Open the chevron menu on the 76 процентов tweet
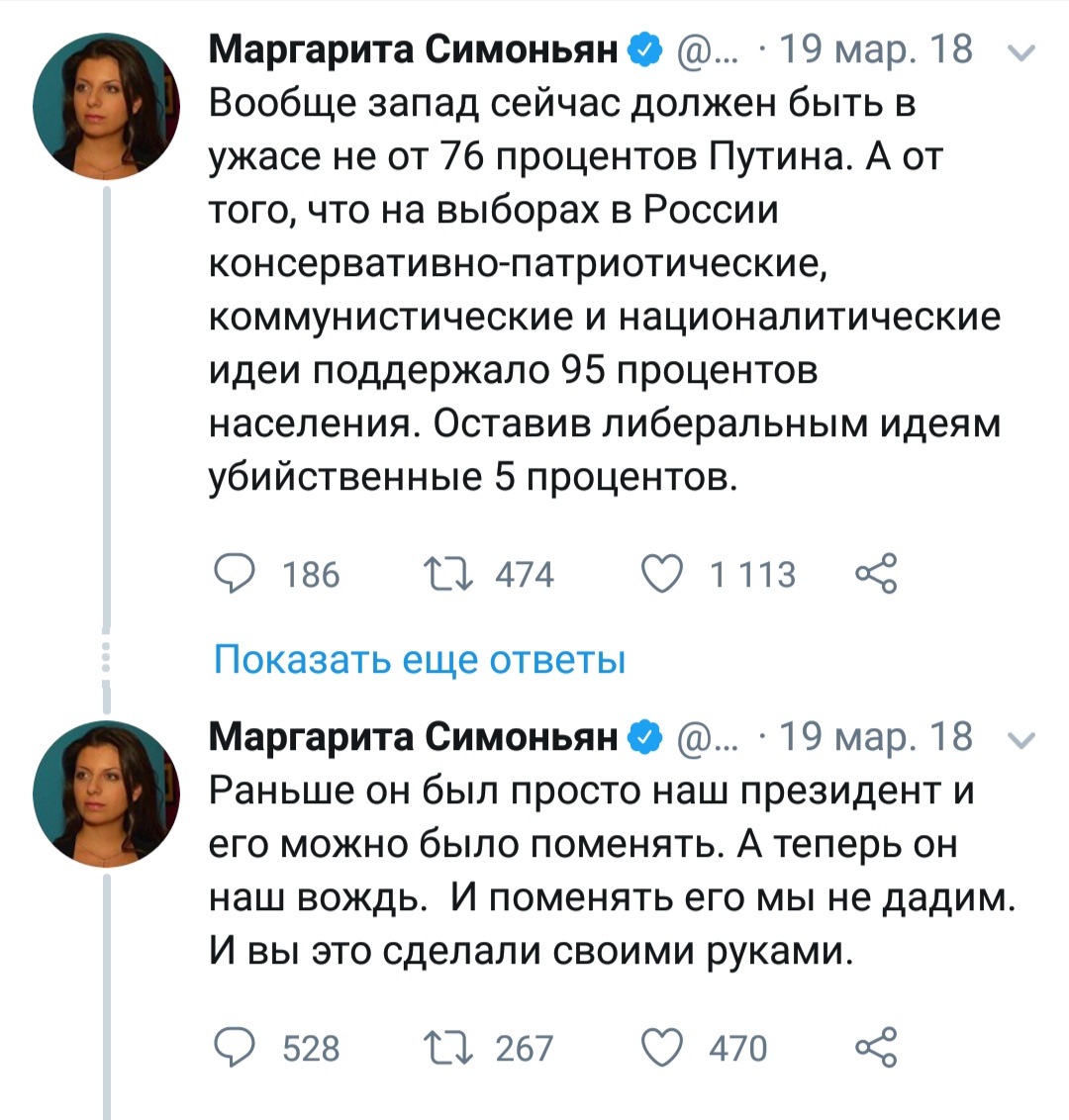The width and height of the screenshot is (1069, 1120). point(1025,51)
